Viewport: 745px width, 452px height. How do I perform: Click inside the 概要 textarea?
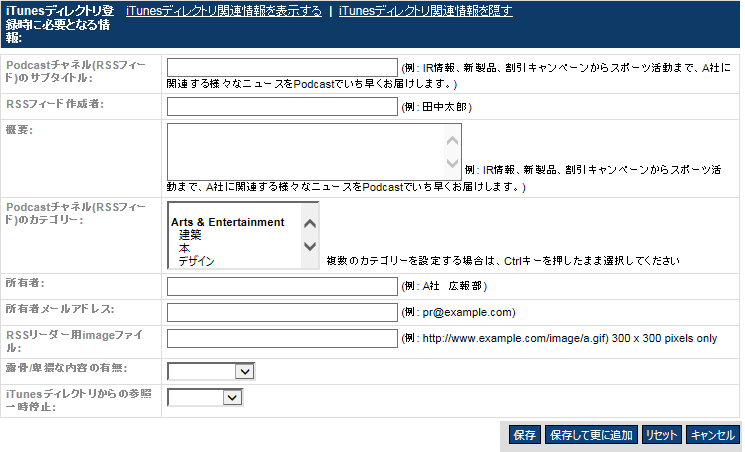(306, 152)
